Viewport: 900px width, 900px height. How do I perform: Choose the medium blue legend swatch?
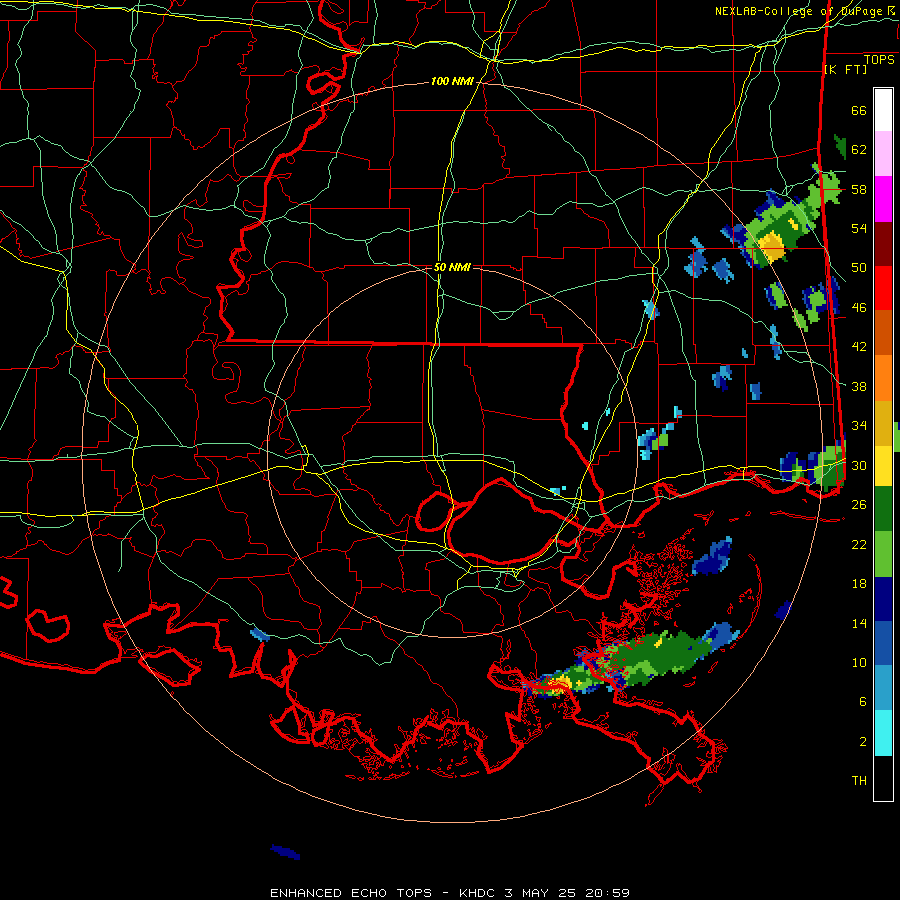(883, 643)
